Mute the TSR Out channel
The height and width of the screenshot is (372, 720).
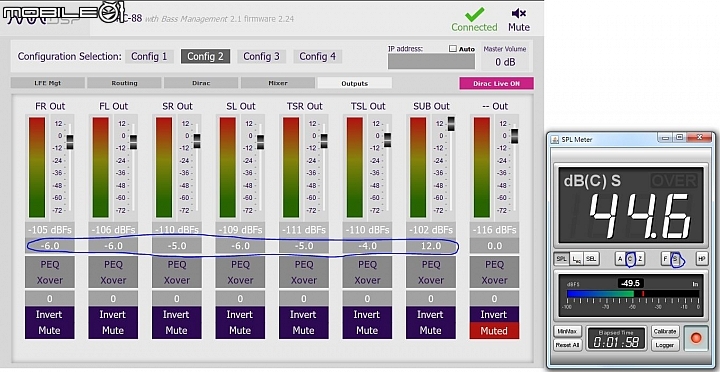pyautogui.click(x=304, y=331)
